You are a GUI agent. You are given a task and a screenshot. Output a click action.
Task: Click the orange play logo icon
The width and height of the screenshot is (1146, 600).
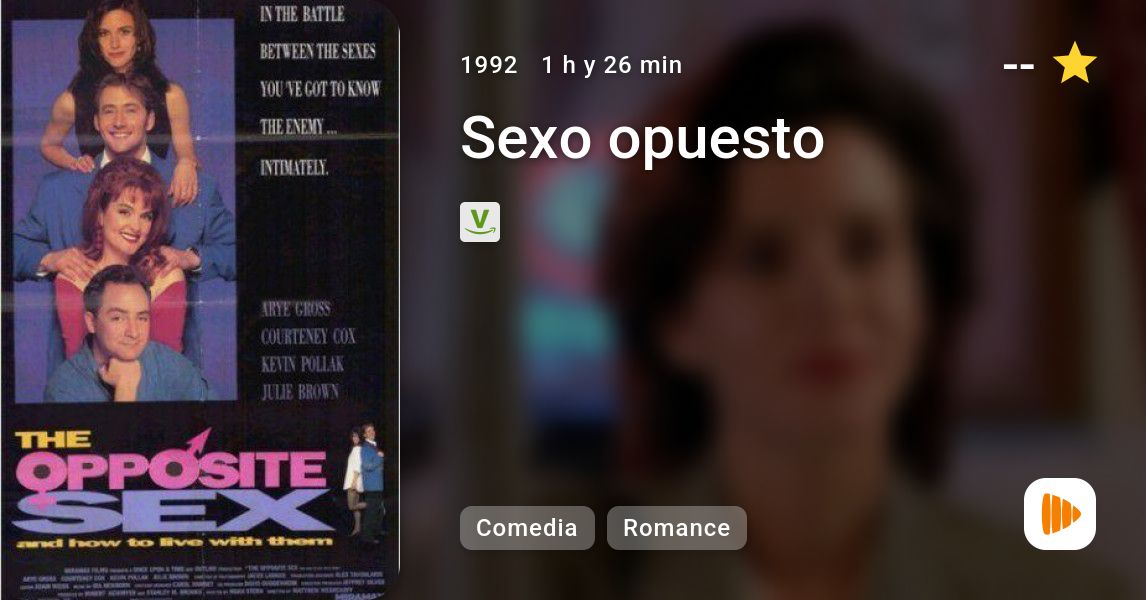(1060, 514)
